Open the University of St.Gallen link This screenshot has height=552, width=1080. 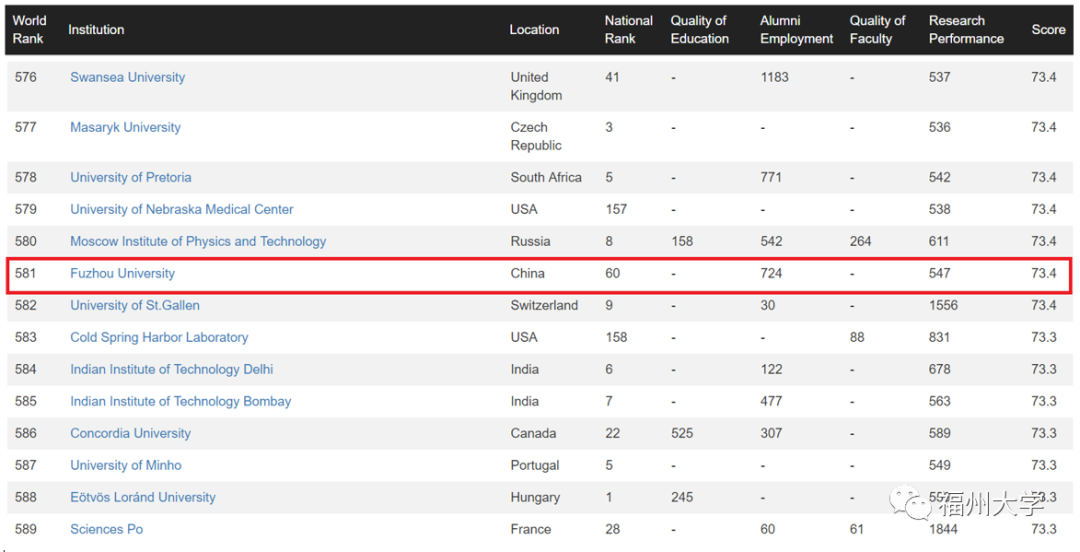(x=135, y=305)
